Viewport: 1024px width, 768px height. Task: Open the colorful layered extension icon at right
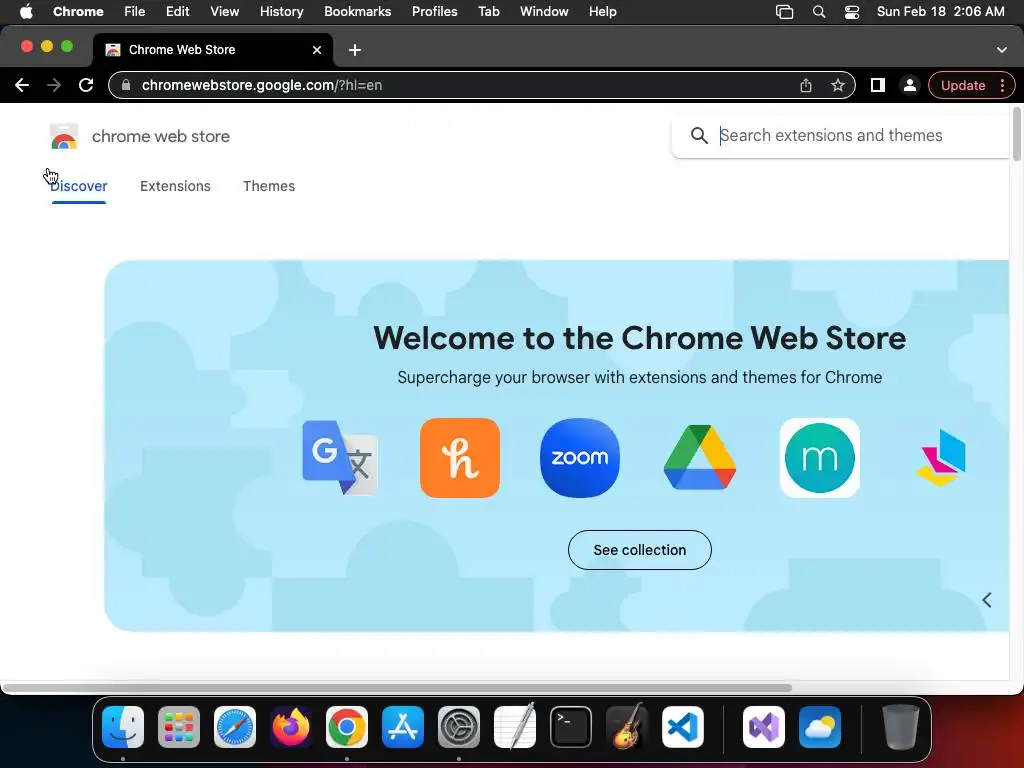point(940,458)
